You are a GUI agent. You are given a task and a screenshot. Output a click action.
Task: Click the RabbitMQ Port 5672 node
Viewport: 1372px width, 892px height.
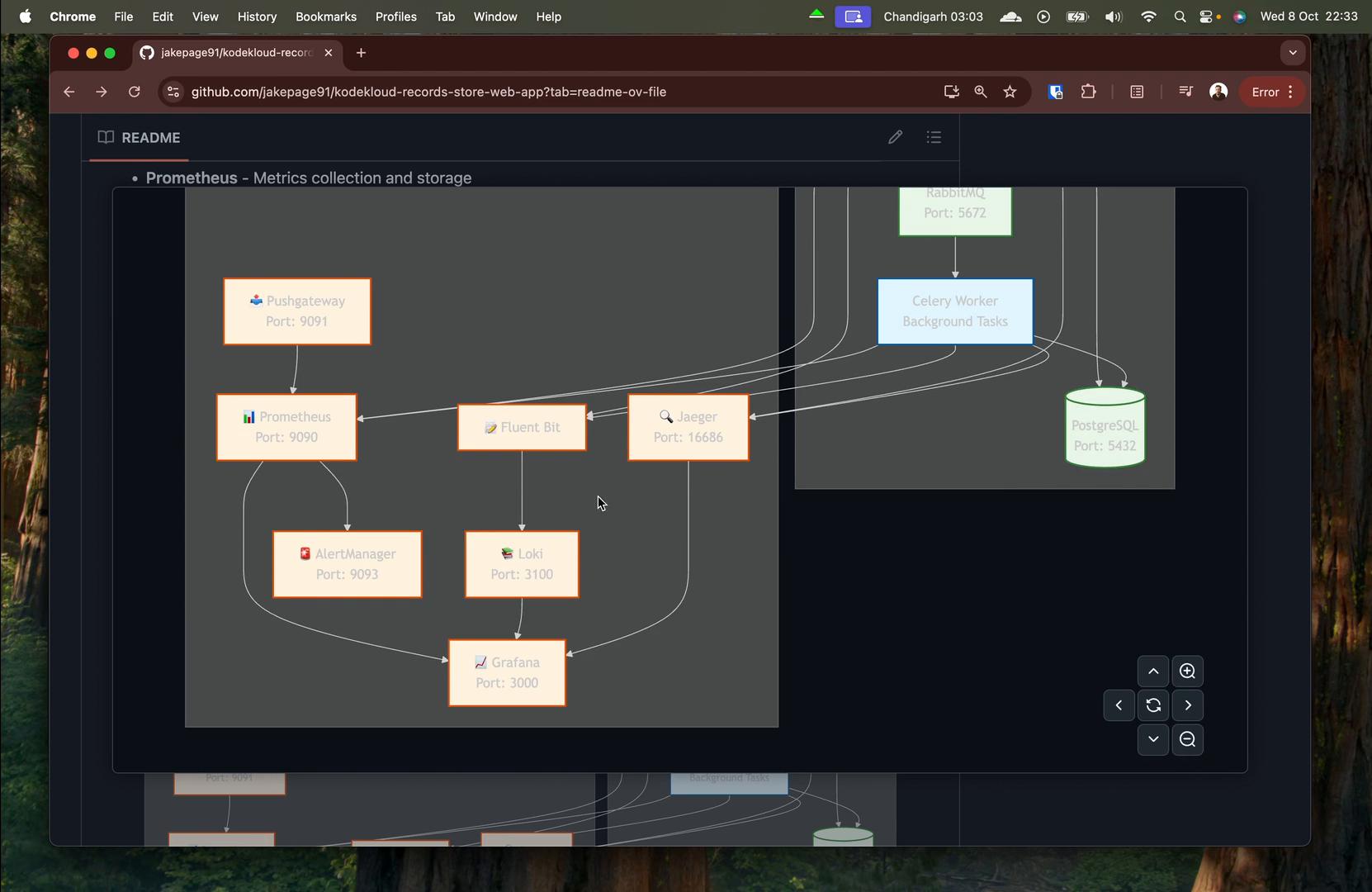pyautogui.click(x=955, y=211)
